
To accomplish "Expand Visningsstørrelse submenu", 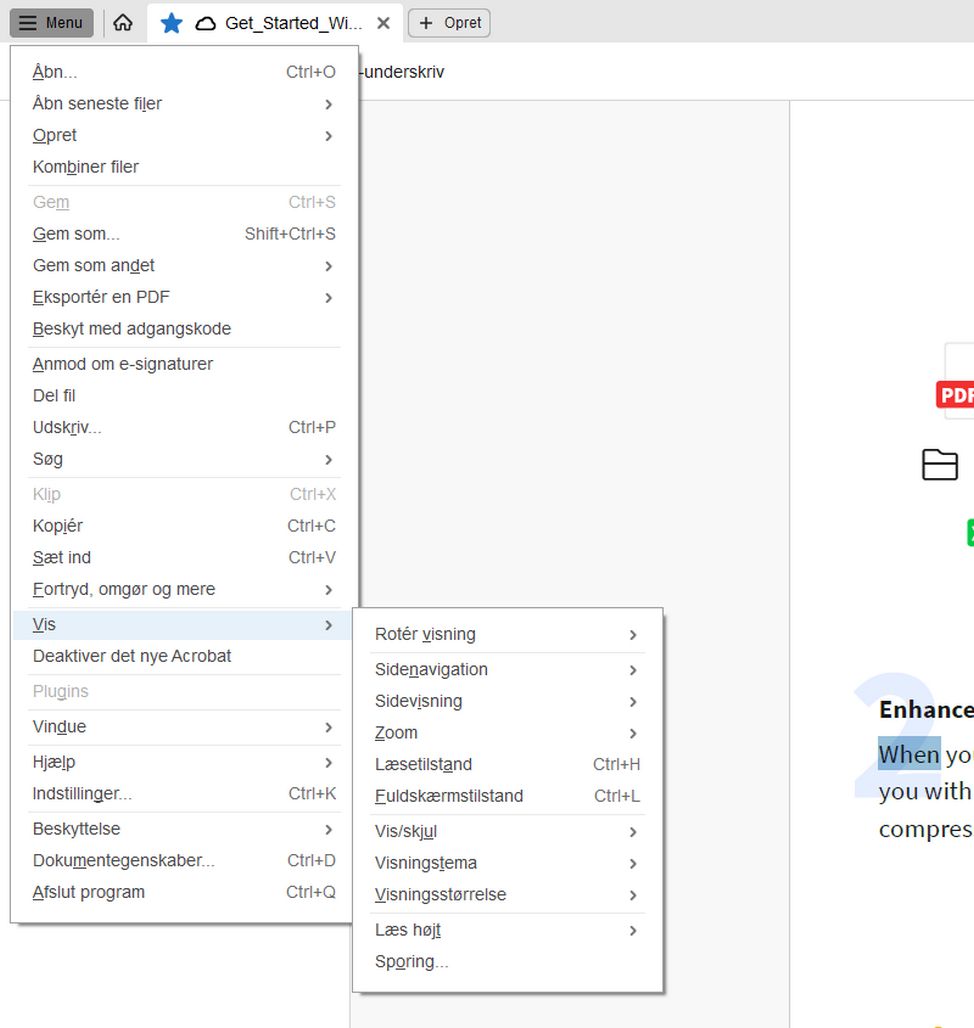I will coord(507,894).
